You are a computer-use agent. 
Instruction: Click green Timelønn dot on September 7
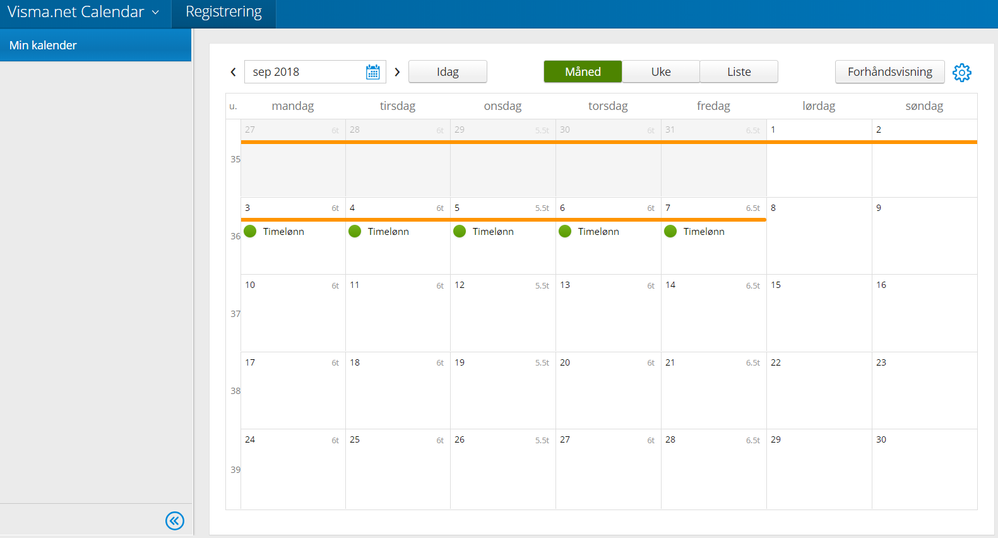pos(670,231)
